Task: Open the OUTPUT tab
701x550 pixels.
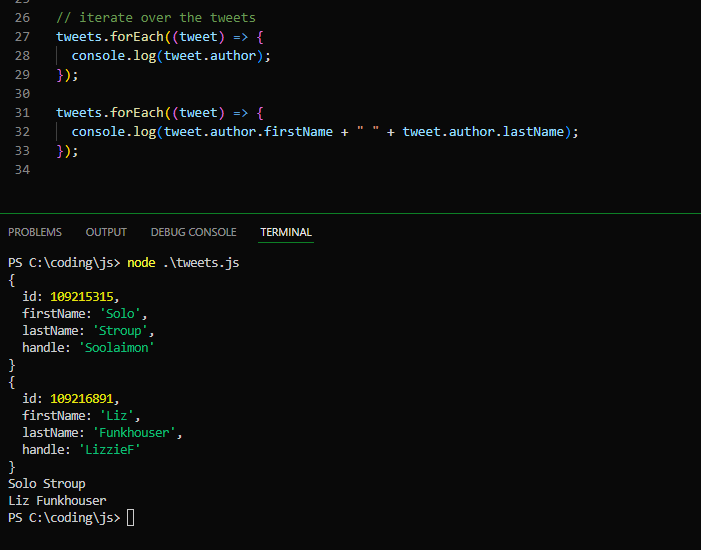Action: 106,232
